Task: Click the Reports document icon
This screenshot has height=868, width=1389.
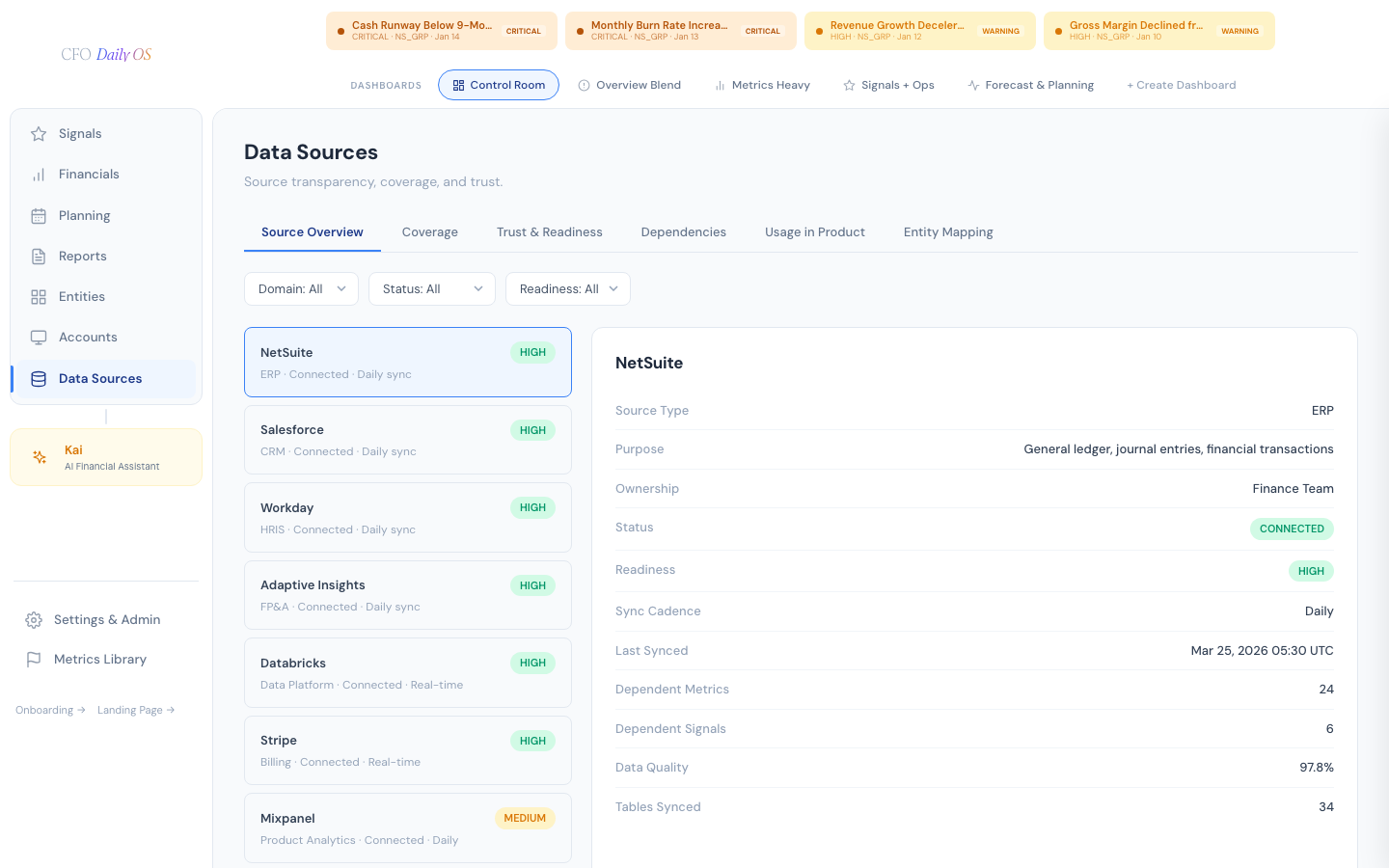Action: point(39,257)
